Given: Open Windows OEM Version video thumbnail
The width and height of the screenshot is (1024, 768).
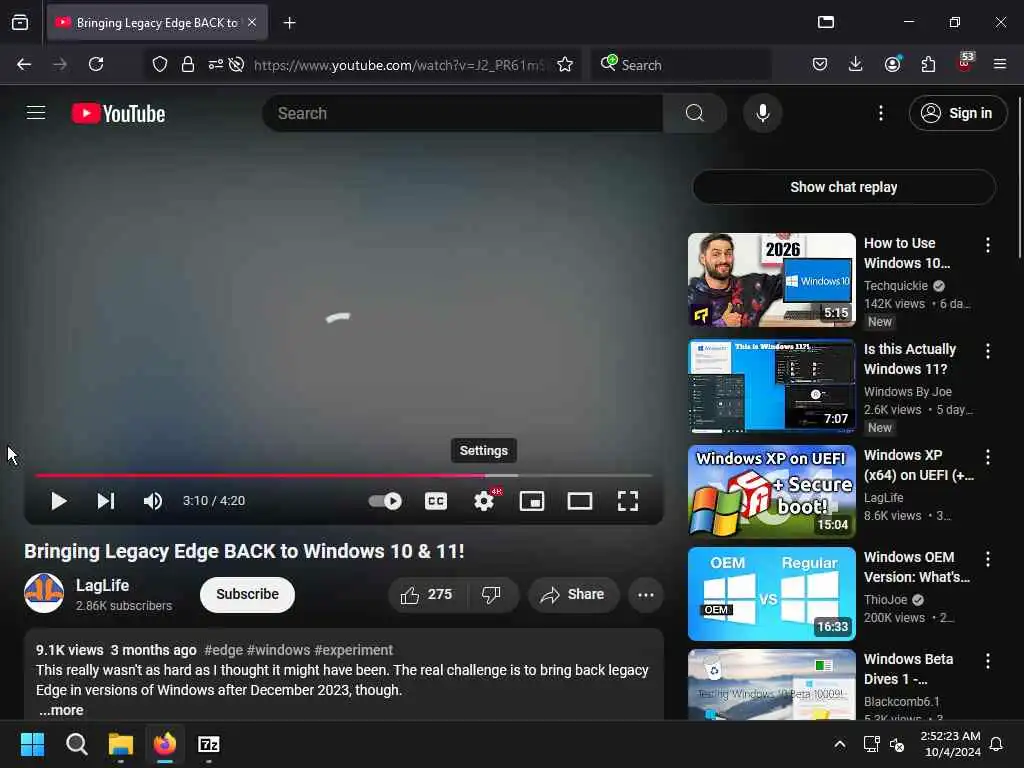Looking at the screenshot, I should (771, 594).
